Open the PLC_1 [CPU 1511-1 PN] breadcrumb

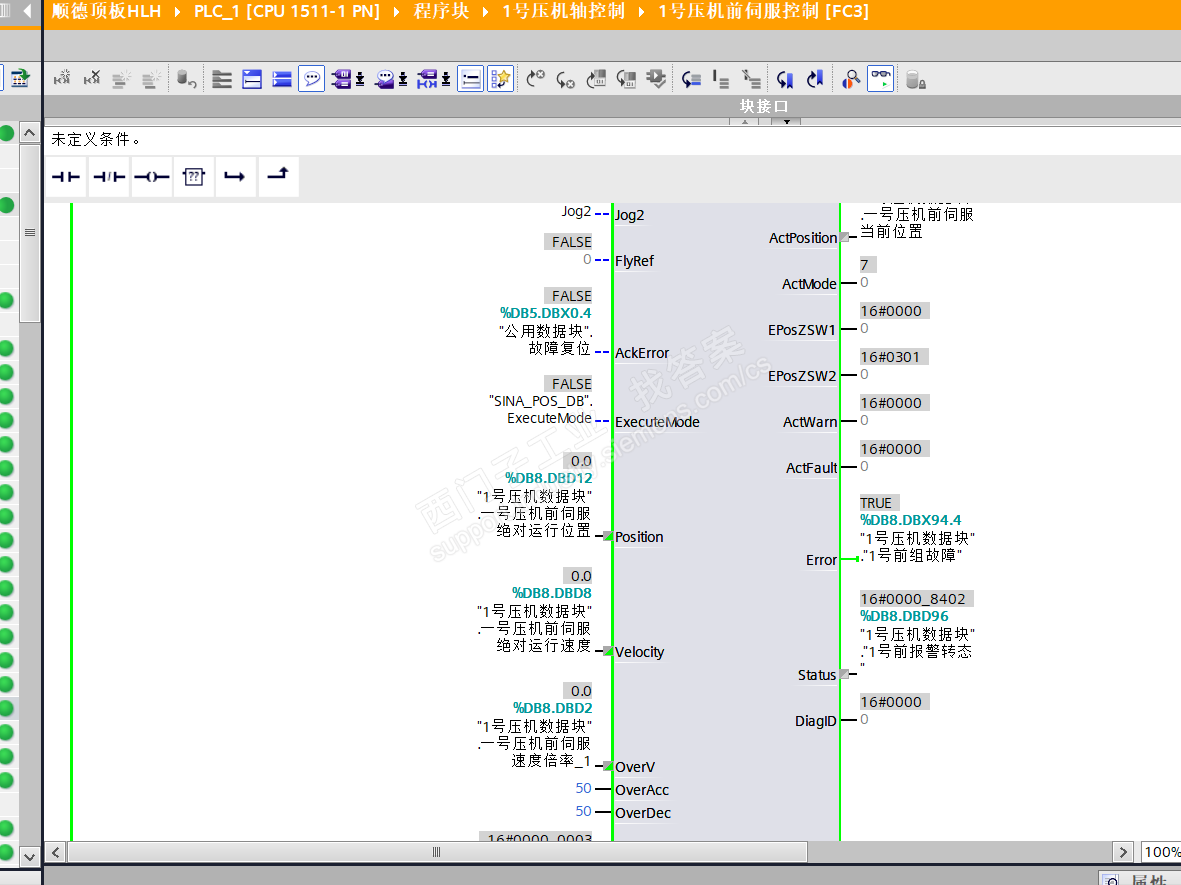tap(287, 11)
